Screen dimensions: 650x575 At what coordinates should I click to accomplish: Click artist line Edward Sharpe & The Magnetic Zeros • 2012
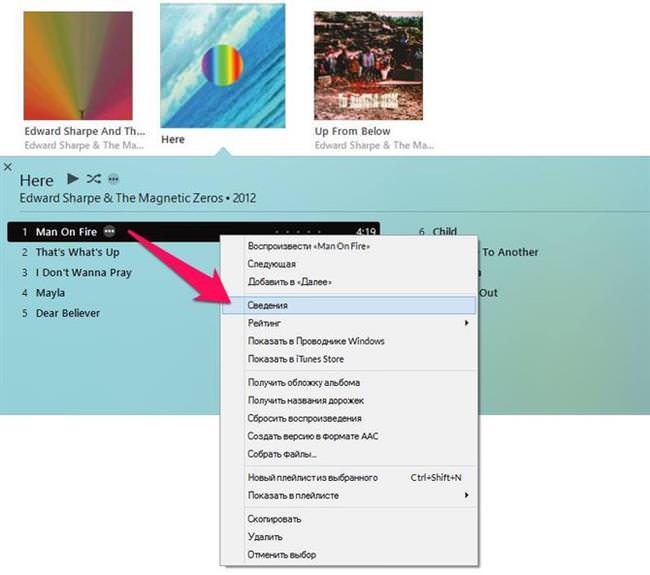pos(138,198)
